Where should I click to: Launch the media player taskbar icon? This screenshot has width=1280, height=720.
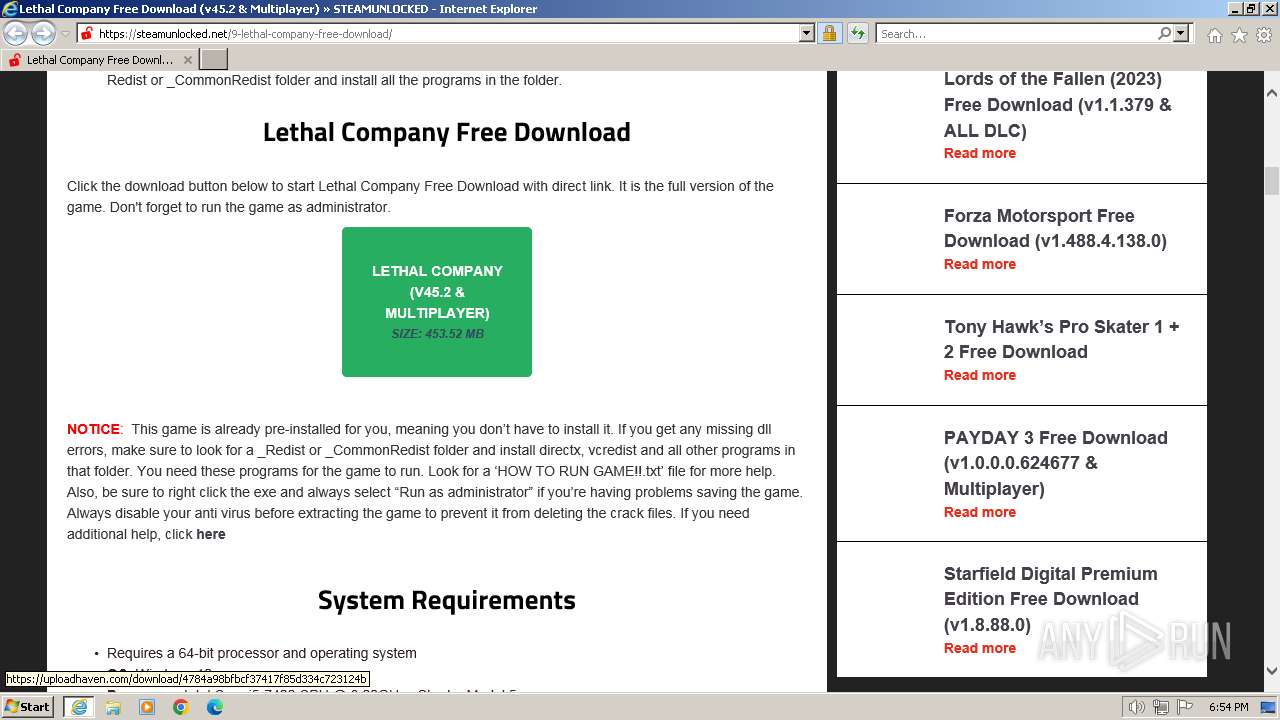[x=147, y=706]
